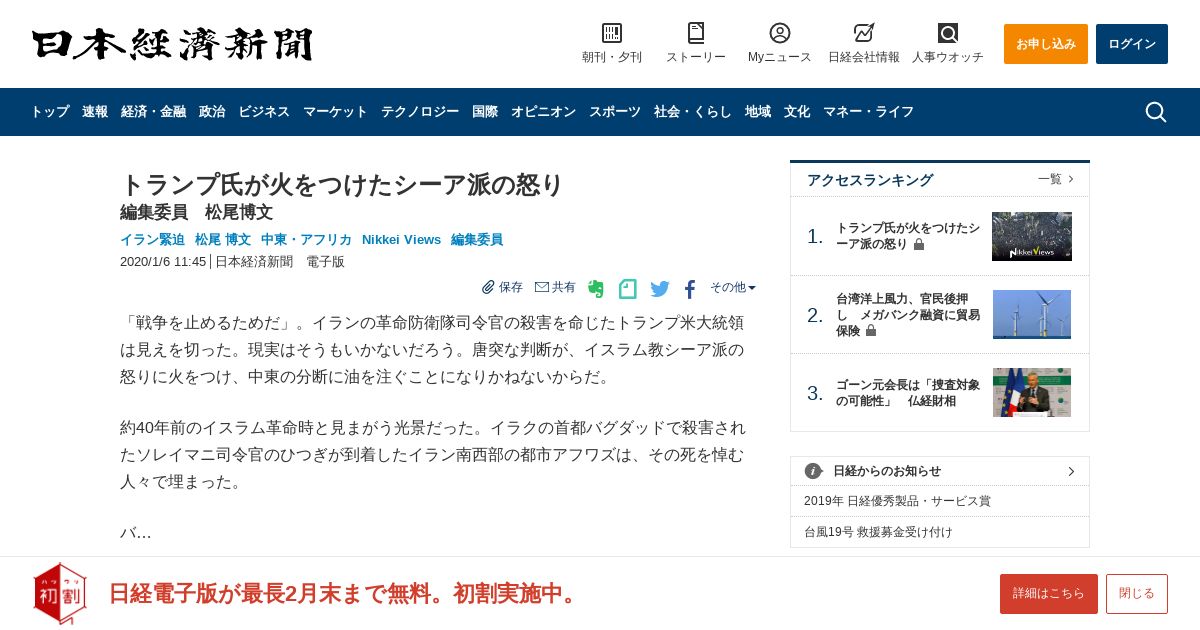Click the Nikkei Views crowd thumbnail
Screen dimensions: 1200x630
pyautogui.click(x=1032, y=236)
